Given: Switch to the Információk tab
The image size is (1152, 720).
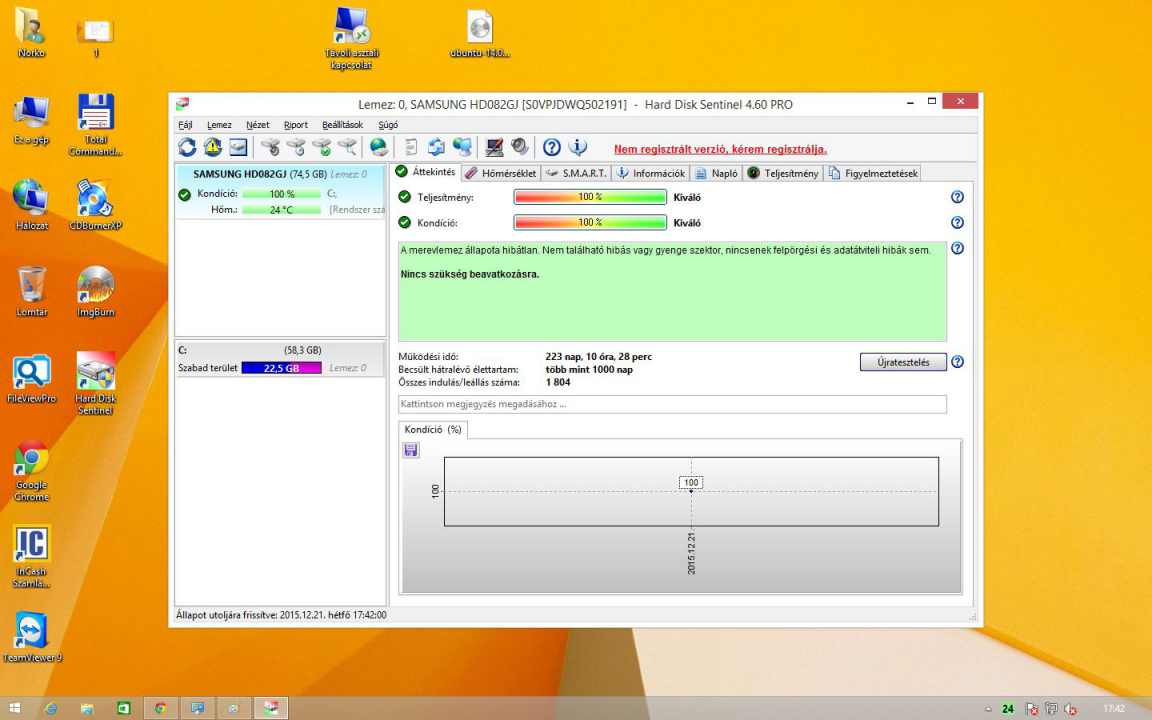Looking at the screenshot, I should [651, 173].
